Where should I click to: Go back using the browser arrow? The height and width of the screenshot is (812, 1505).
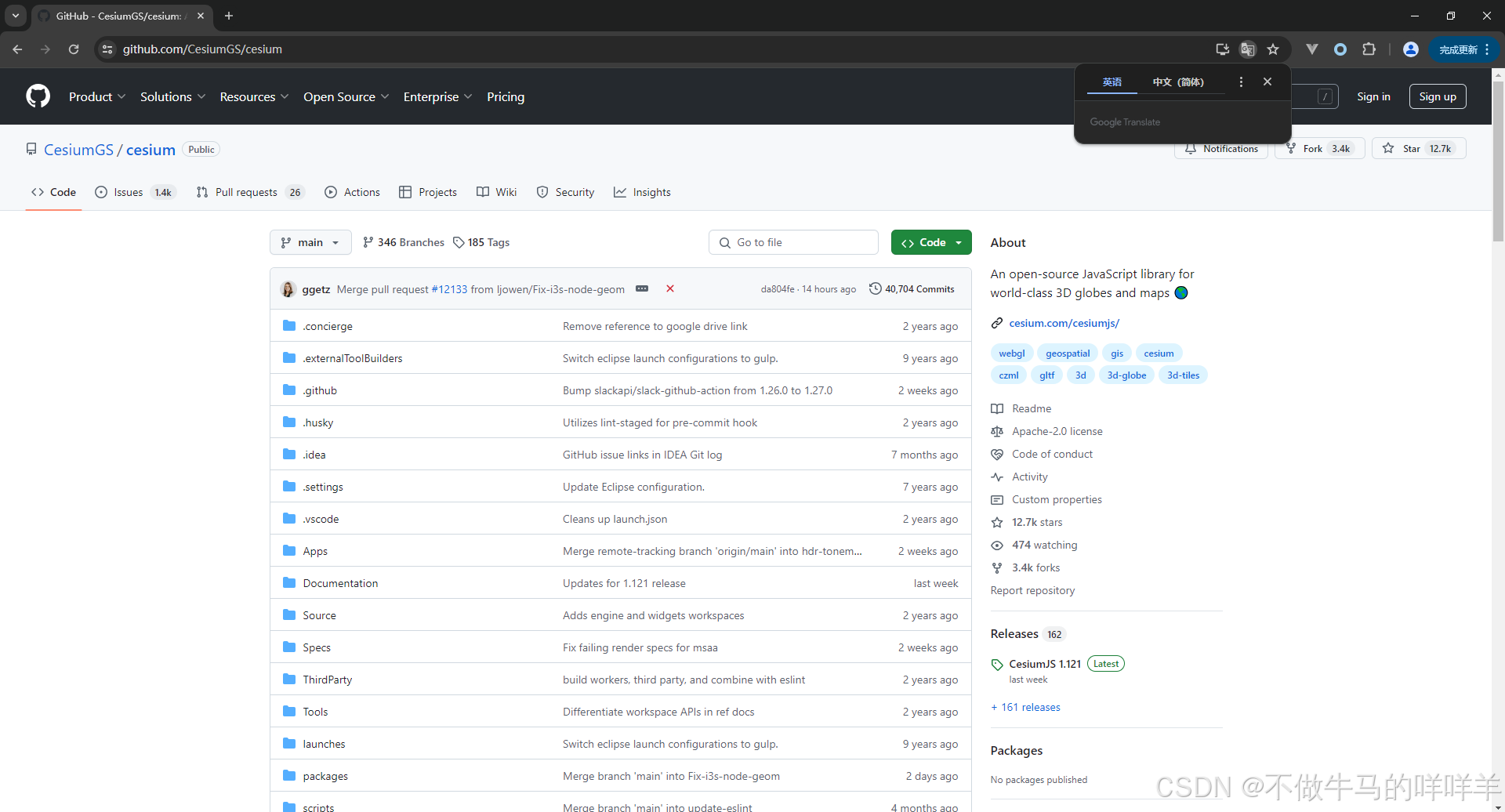click(17, 49)
